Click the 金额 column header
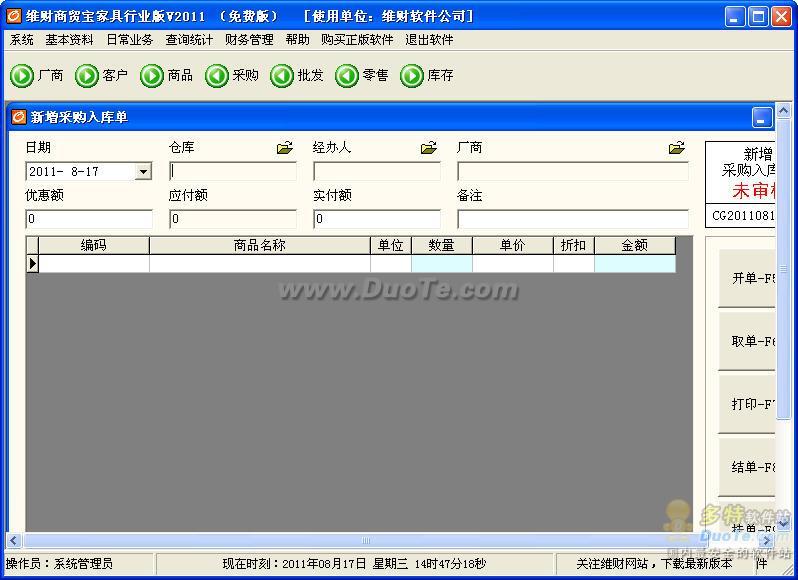This screenshot has height=580, width=798. click(x=635, y=245)
